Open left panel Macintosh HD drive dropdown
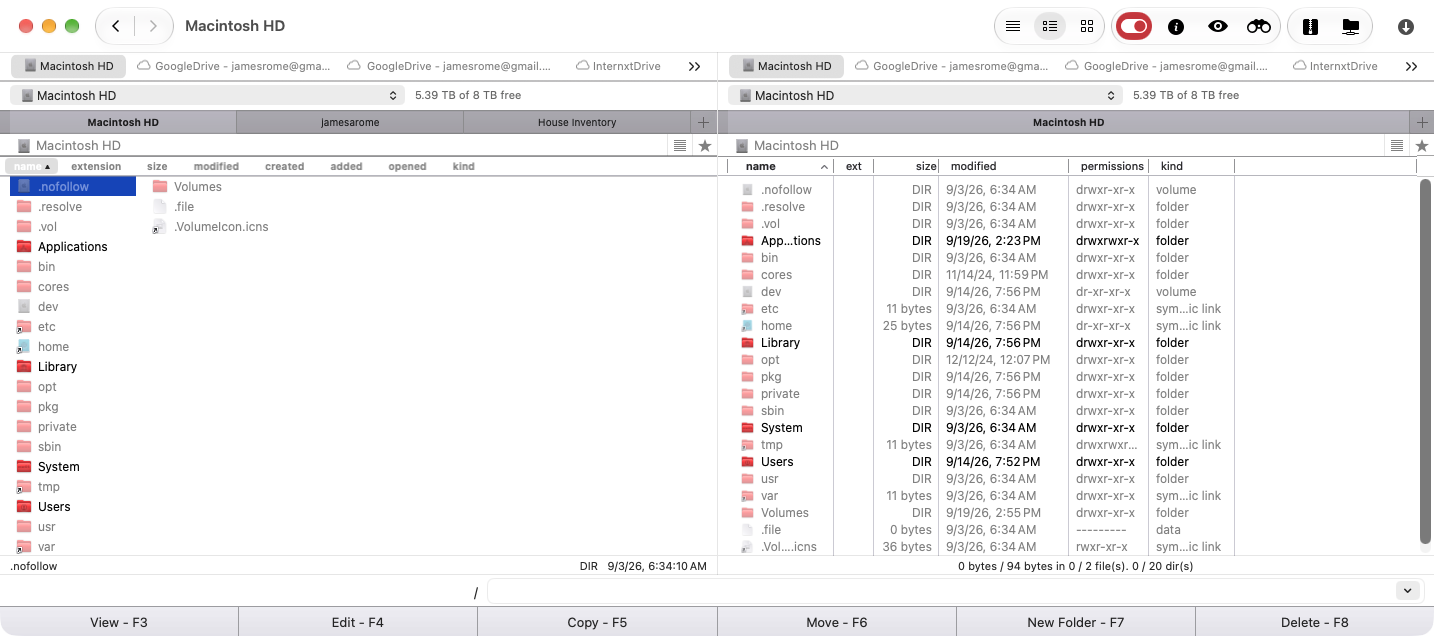 click(x=207, y=95)
